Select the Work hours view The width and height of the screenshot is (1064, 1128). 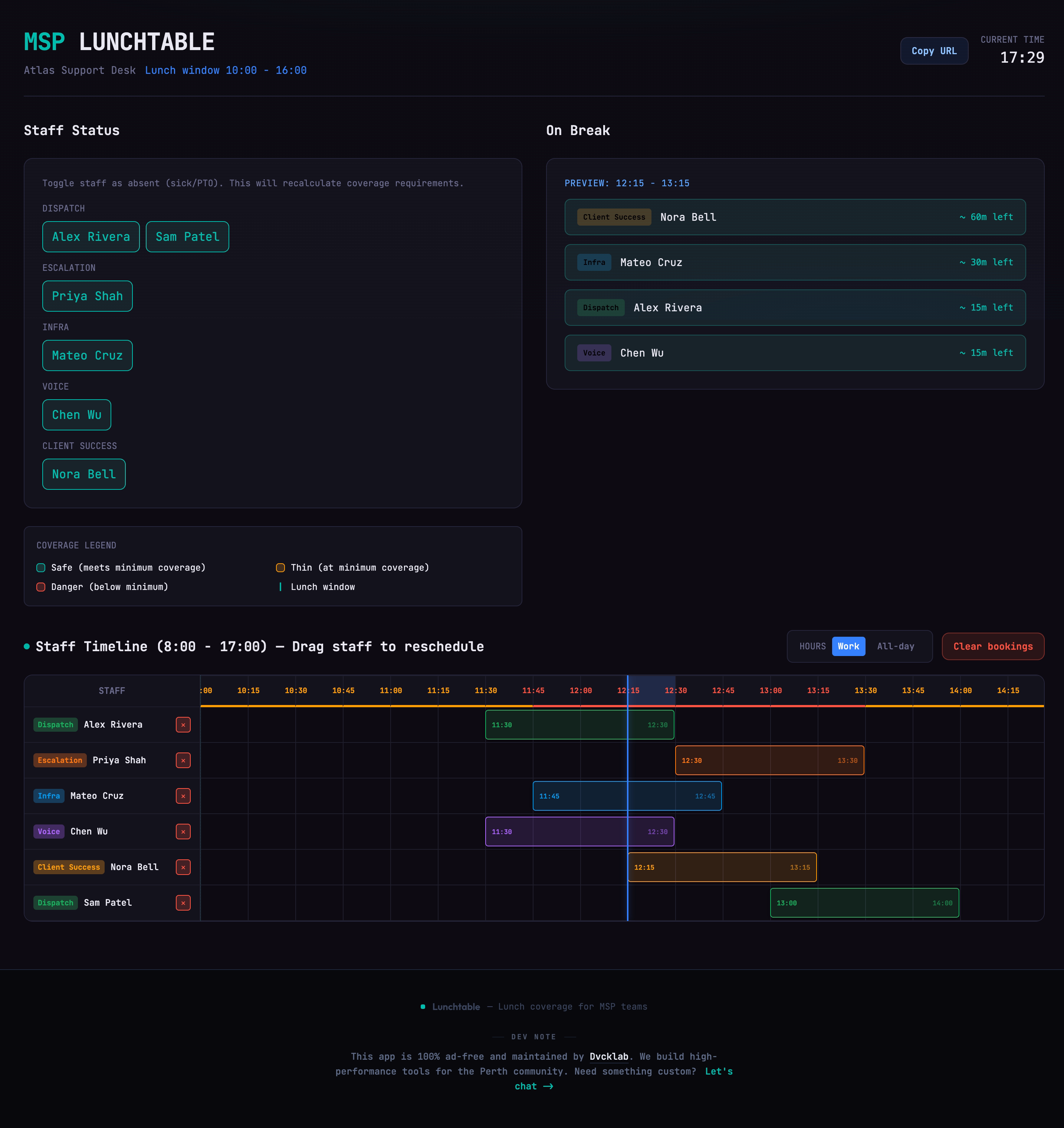848,646
